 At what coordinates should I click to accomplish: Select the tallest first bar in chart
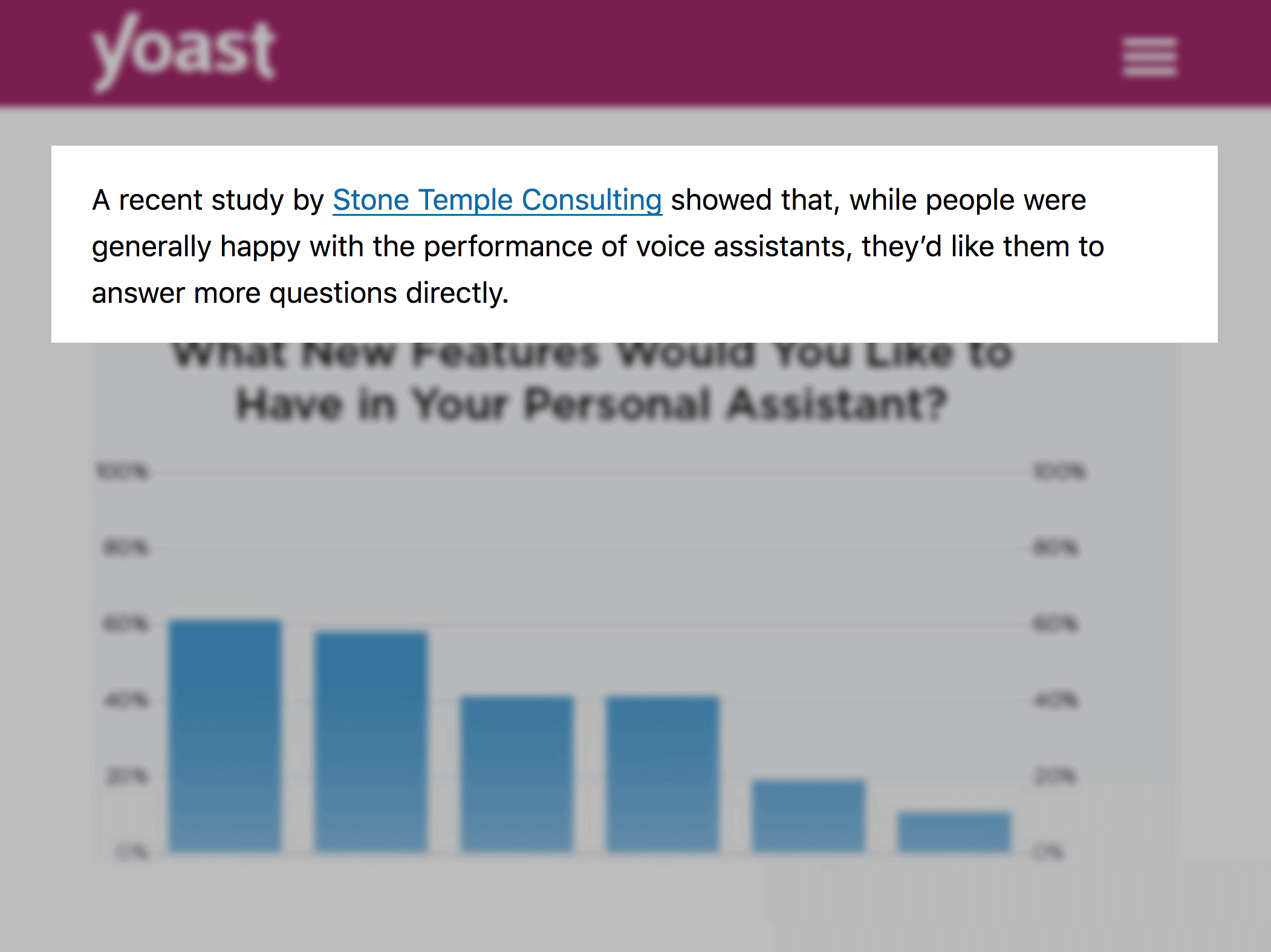click(226, 736)
